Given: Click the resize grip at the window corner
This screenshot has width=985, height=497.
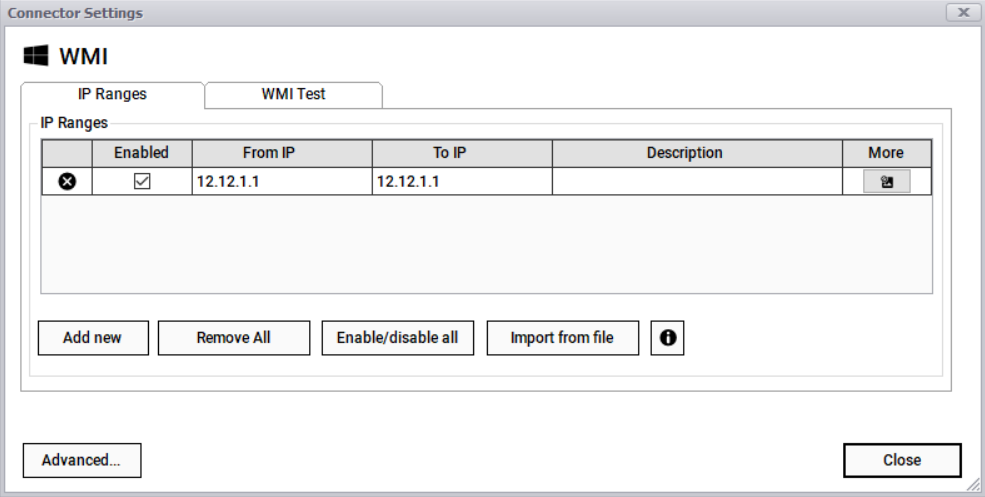Looking at the screenshot, I should (974, 486).
